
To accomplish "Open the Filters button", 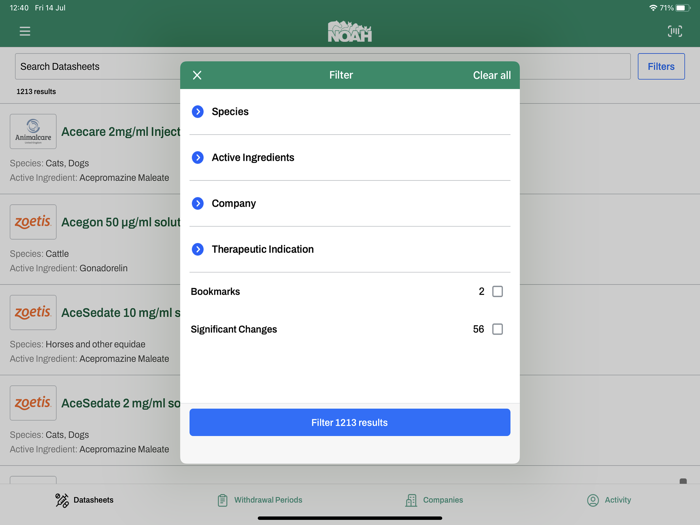I will pyautogui.click(x=661, y=67).
